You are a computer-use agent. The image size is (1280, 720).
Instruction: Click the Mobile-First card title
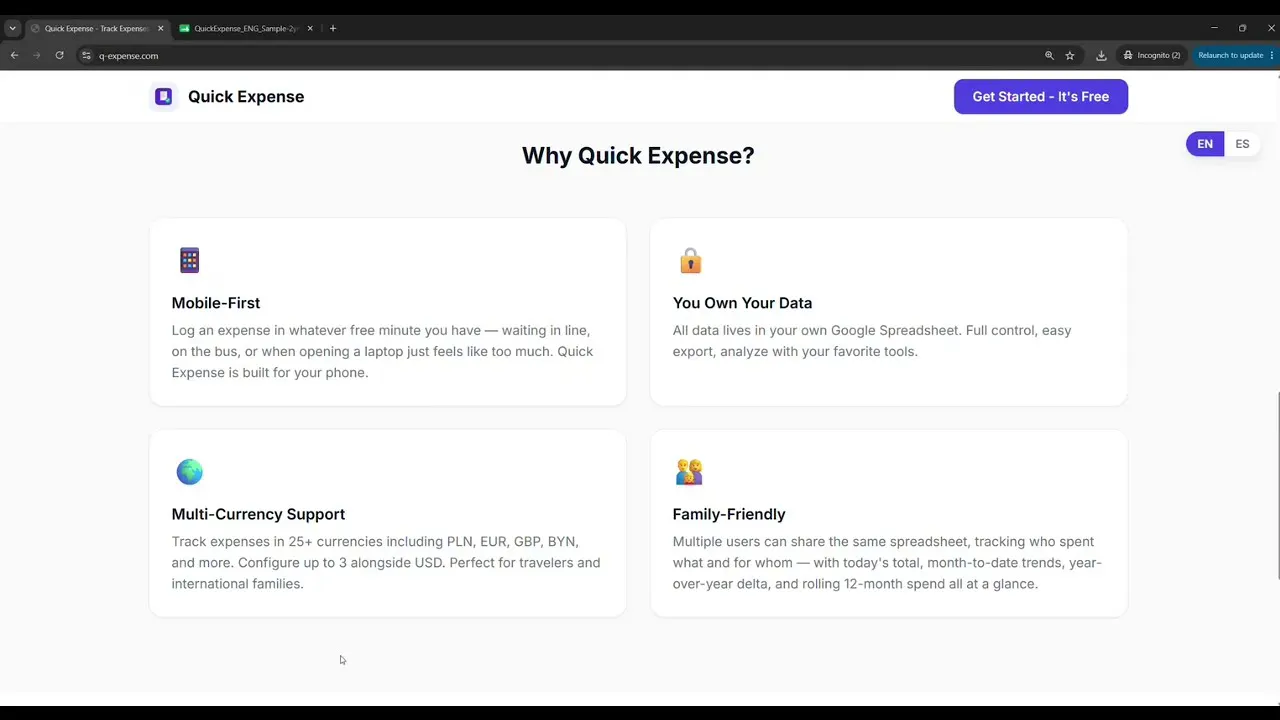[216, 303]
